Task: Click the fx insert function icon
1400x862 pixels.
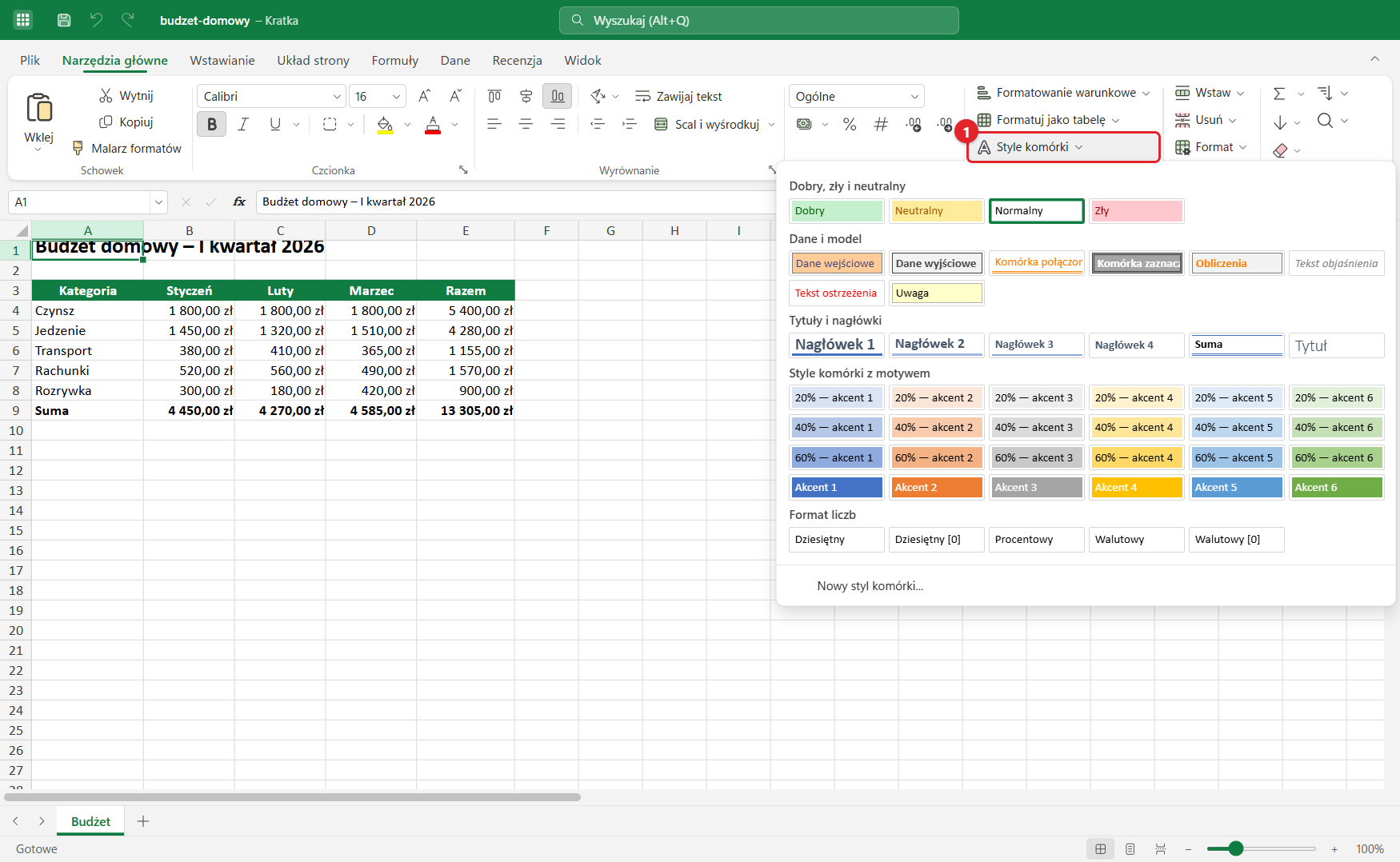Action: (x=239, y=202)
